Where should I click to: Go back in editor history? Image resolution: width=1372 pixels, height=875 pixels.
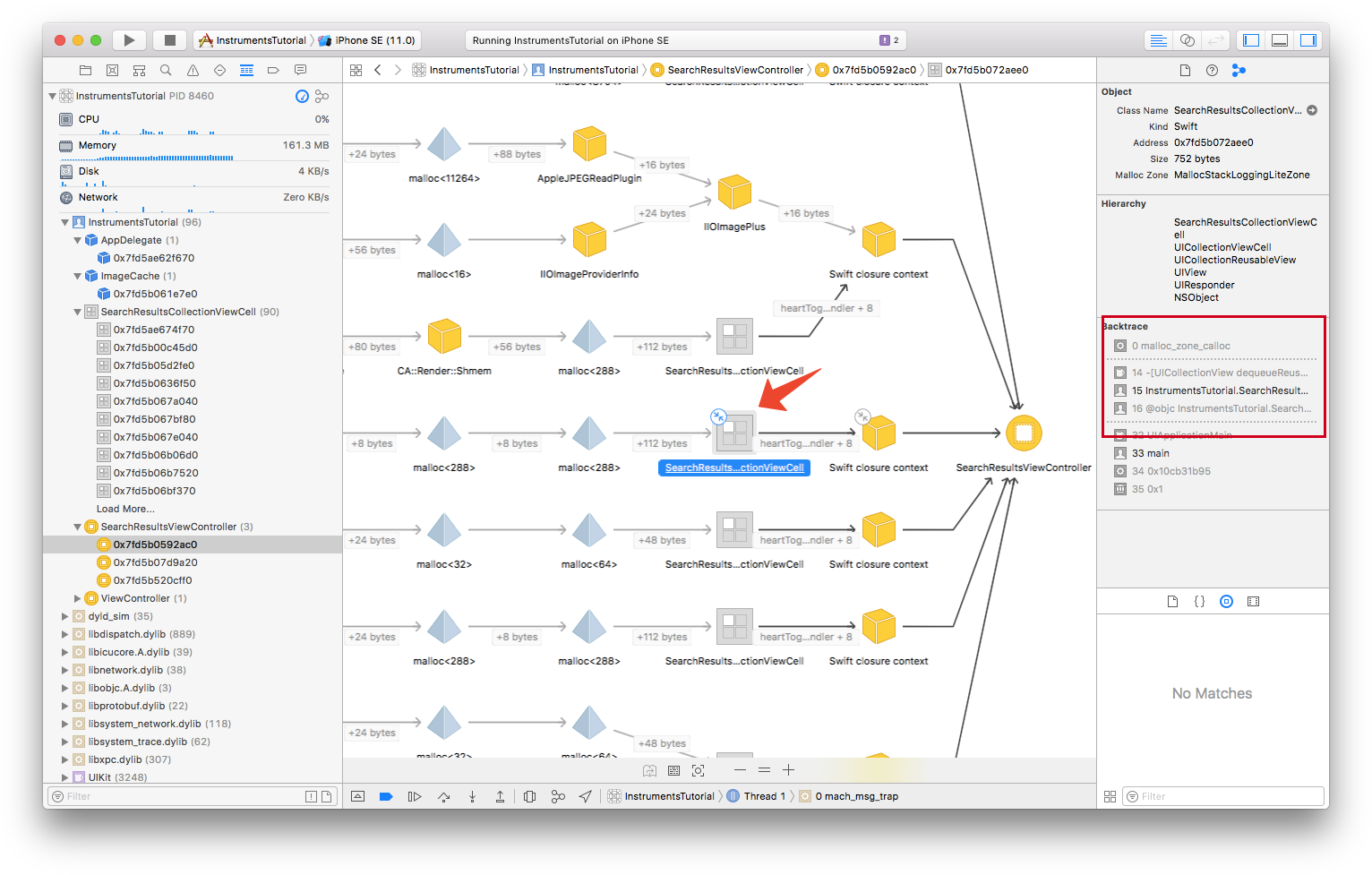[x=378, y=70]
